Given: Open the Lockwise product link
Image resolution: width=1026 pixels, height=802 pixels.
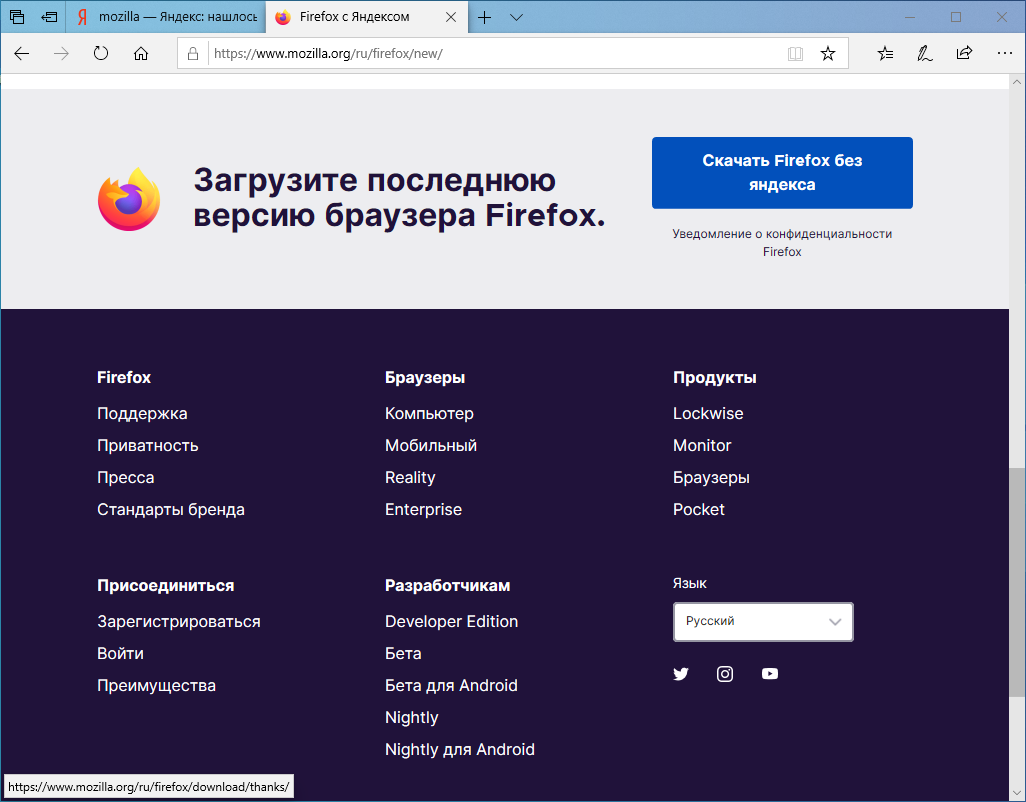Looking at the screenshot, I should click(708, 413).
